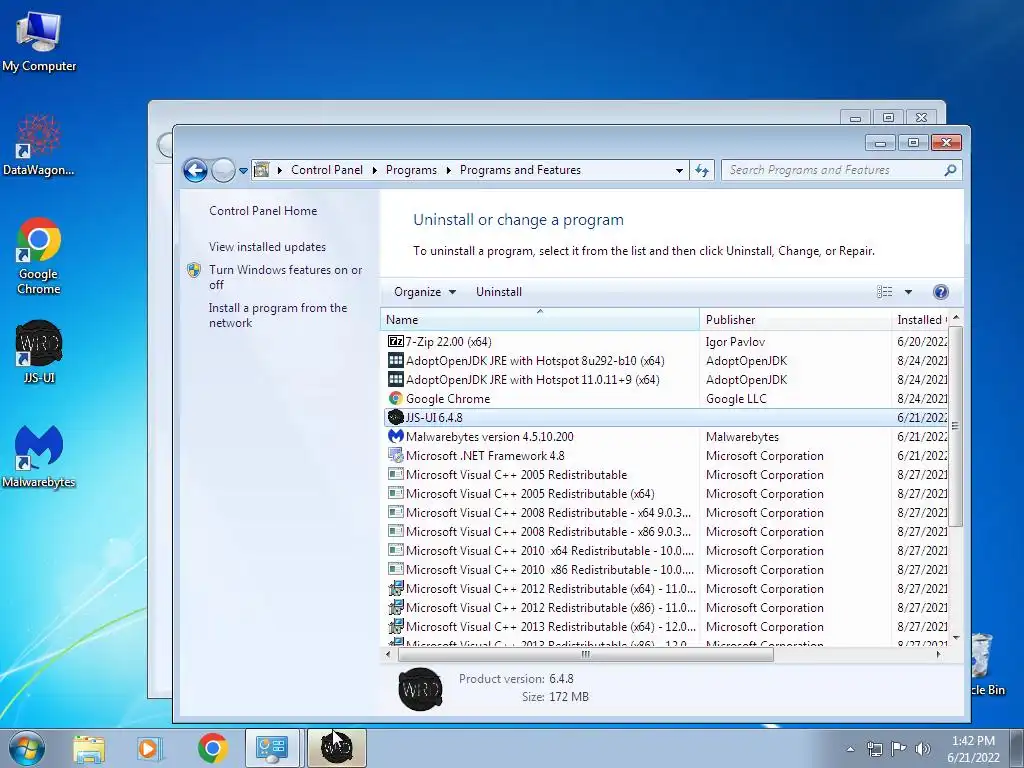Viewport: 1024px width, 768px height.
Task: Sort by the Installed On column header
Action: (x=920, y=319)
